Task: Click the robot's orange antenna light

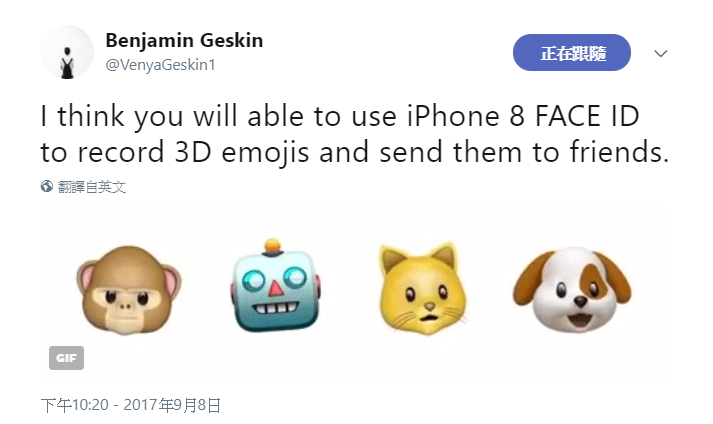Action: pyautogui.click(x=272, y=246)
